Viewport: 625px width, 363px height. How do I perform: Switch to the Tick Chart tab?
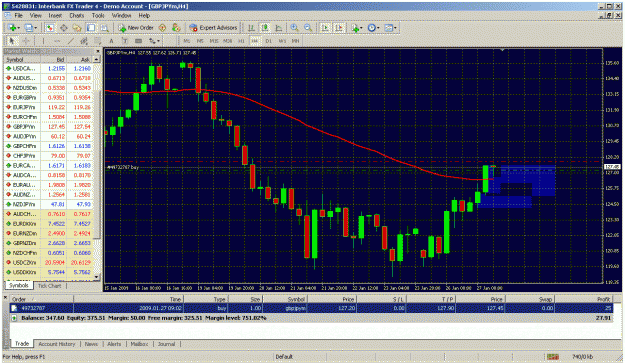point(49,286)
